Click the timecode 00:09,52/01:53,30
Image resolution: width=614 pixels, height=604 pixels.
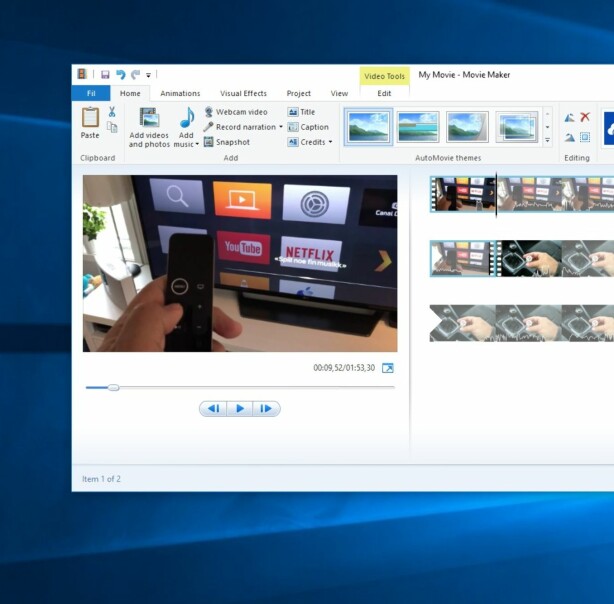(x=344, y=368)
